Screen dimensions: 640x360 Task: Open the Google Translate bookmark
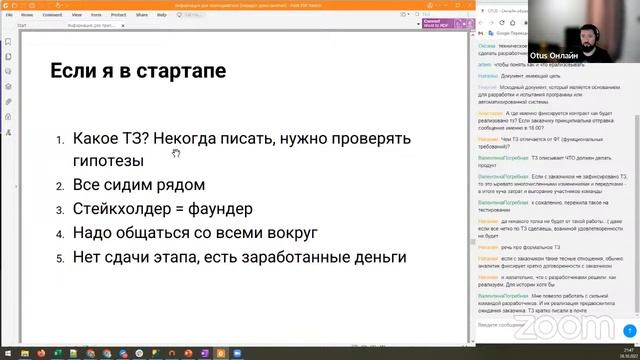508,33
